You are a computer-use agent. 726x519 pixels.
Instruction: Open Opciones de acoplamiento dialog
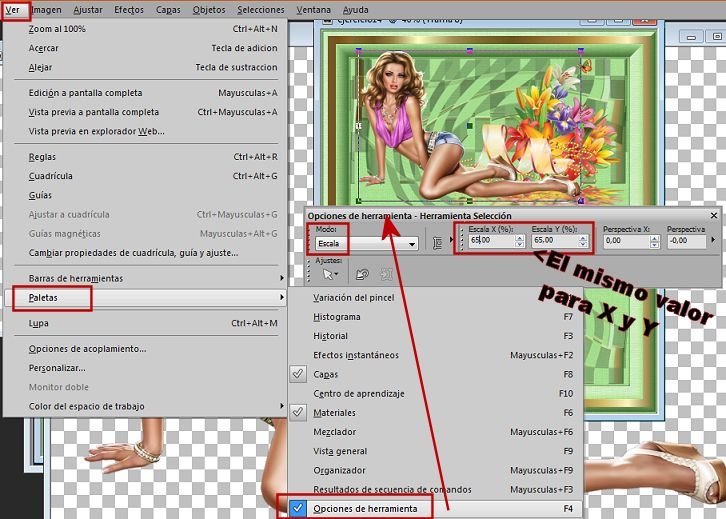click(144, 349)
